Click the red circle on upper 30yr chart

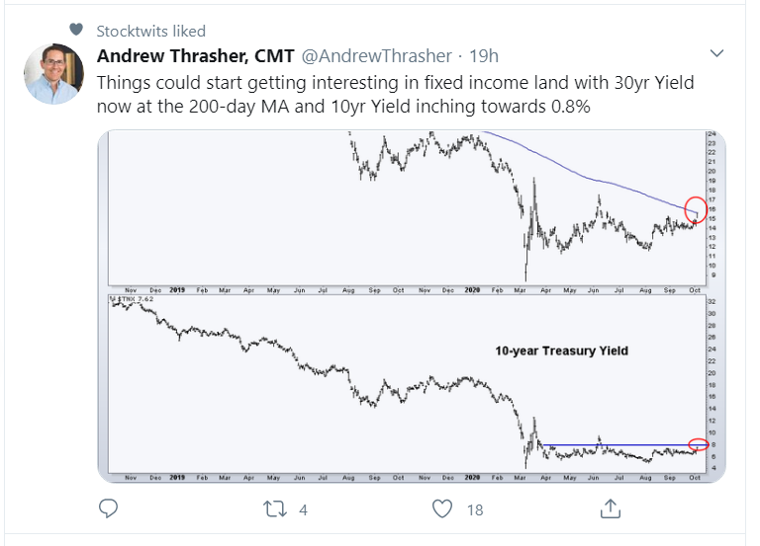[x=697, y=208]
